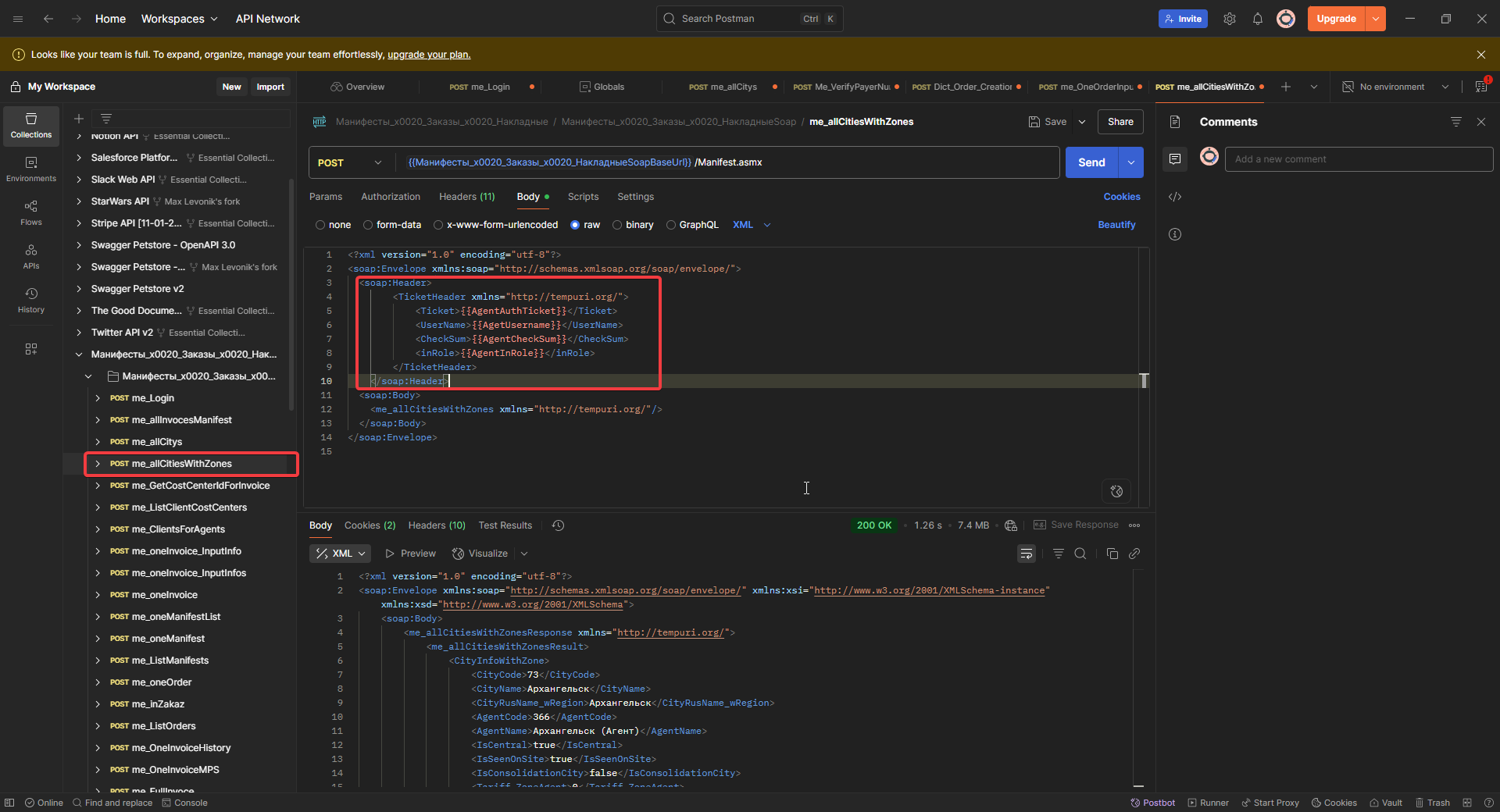This screenshot has height=812, width=1500.
Task: Select the form-data body type
Action: [x=392, y=225]
